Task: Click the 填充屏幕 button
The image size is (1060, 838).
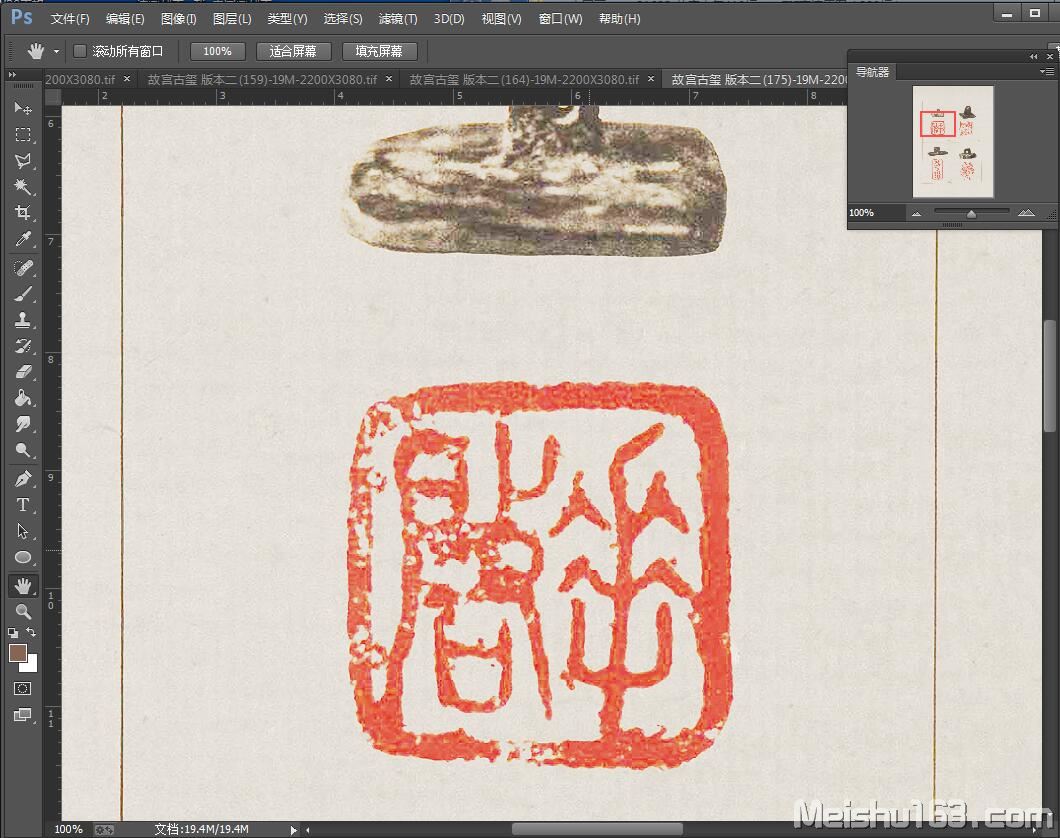Action: point(379,51)
